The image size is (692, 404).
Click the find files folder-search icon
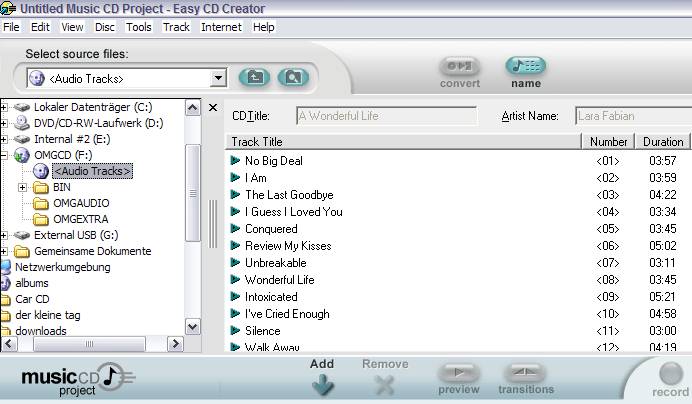click(x=293, y=77)
